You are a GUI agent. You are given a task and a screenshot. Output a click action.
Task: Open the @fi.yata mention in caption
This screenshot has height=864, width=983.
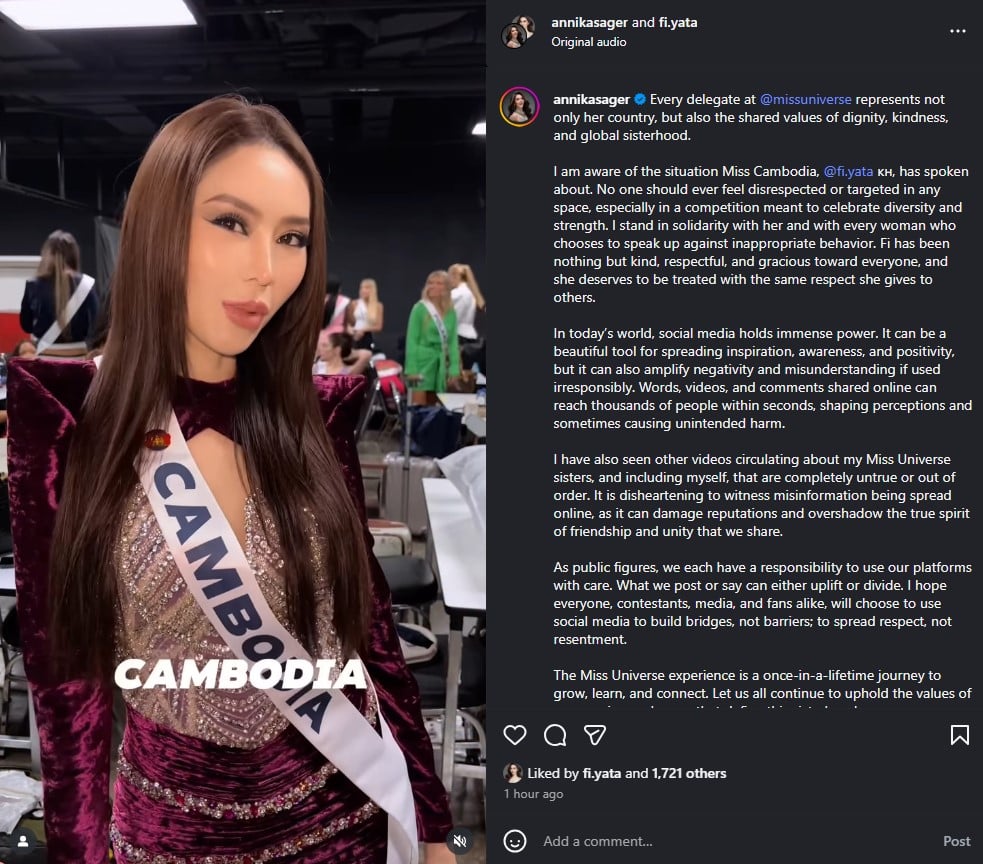pyautogui.click(x=848, y=171)
